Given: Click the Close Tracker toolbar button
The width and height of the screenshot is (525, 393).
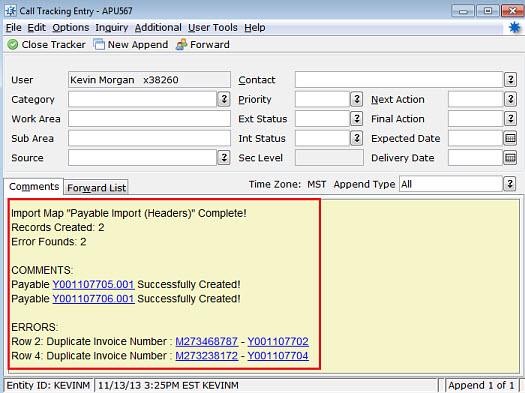Looking at the screenshot, I should (47, 45).
